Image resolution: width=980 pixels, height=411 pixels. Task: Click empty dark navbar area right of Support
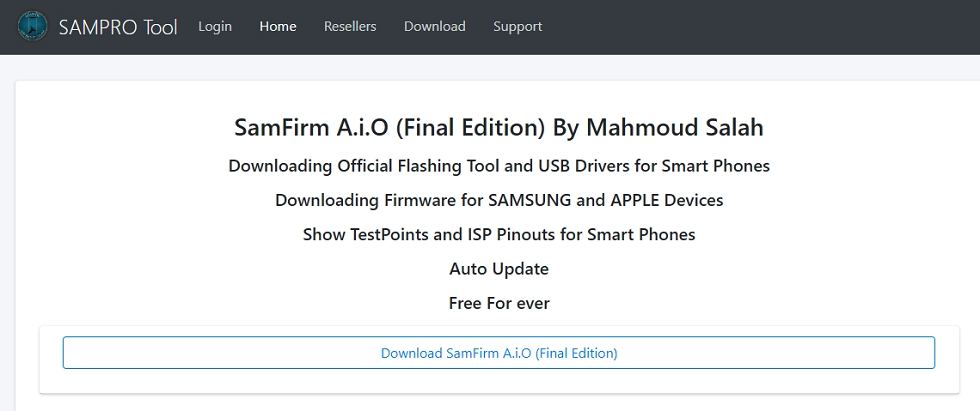[x=760, y=27]
